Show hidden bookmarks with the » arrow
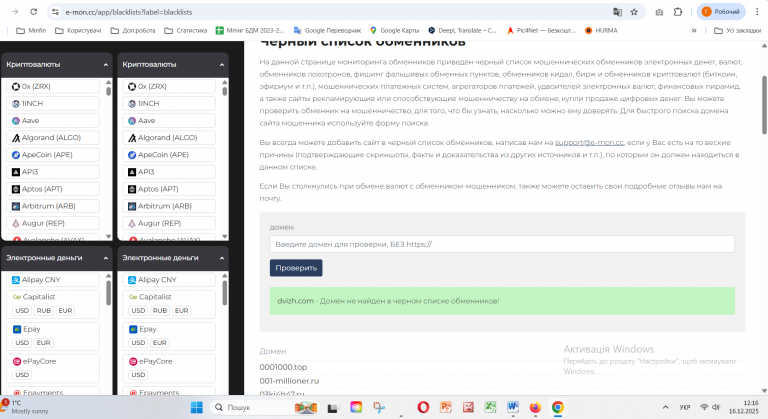This screenshot has width=768, height=419. pos(694,30)
